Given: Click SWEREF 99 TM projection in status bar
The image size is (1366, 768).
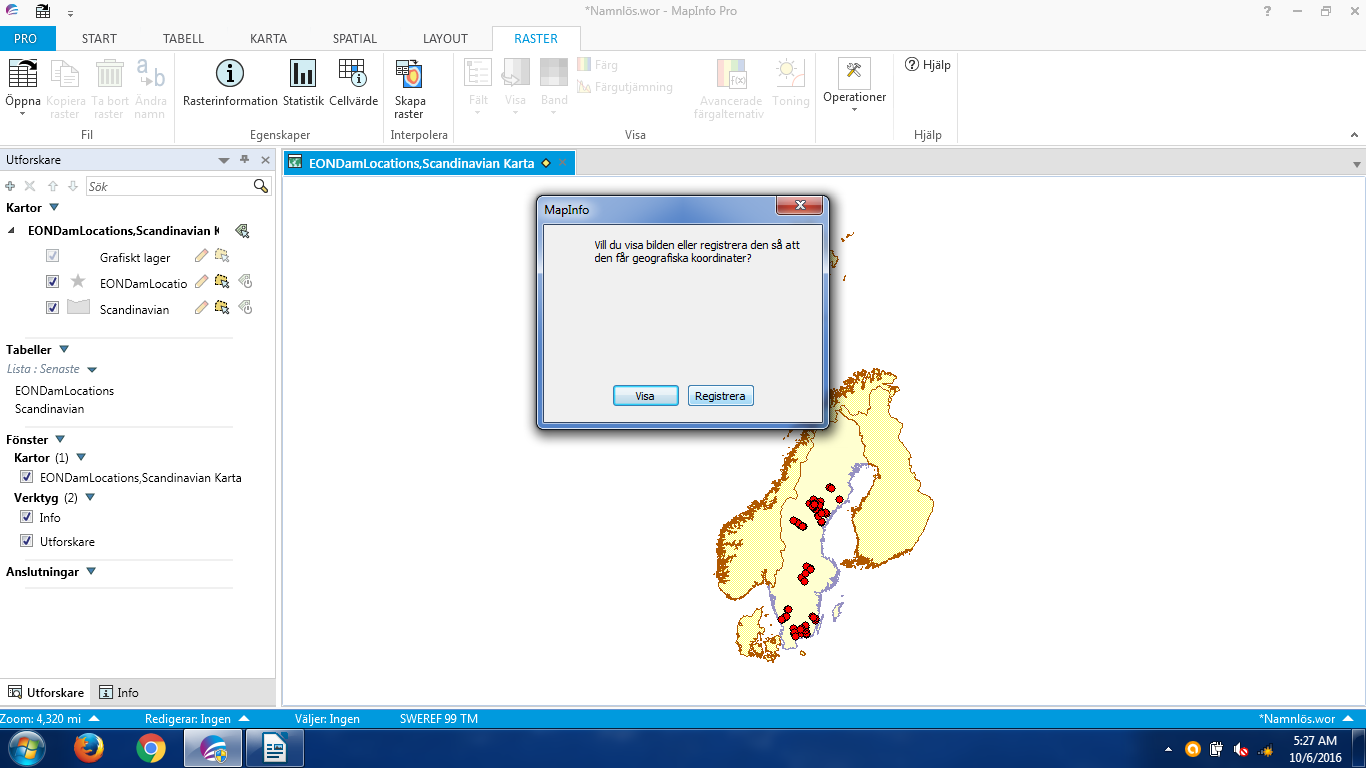Looking at the screenshot, I should 439,718.
